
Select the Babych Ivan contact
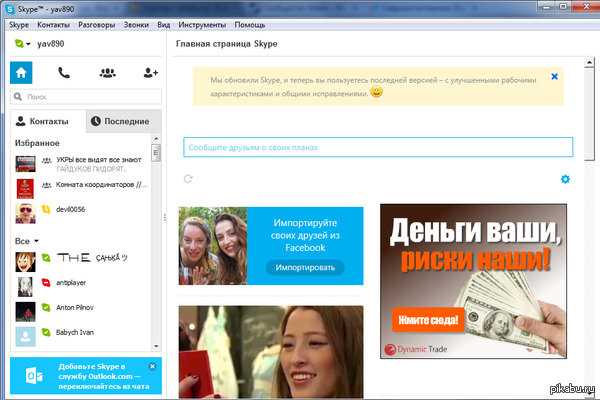81,336
